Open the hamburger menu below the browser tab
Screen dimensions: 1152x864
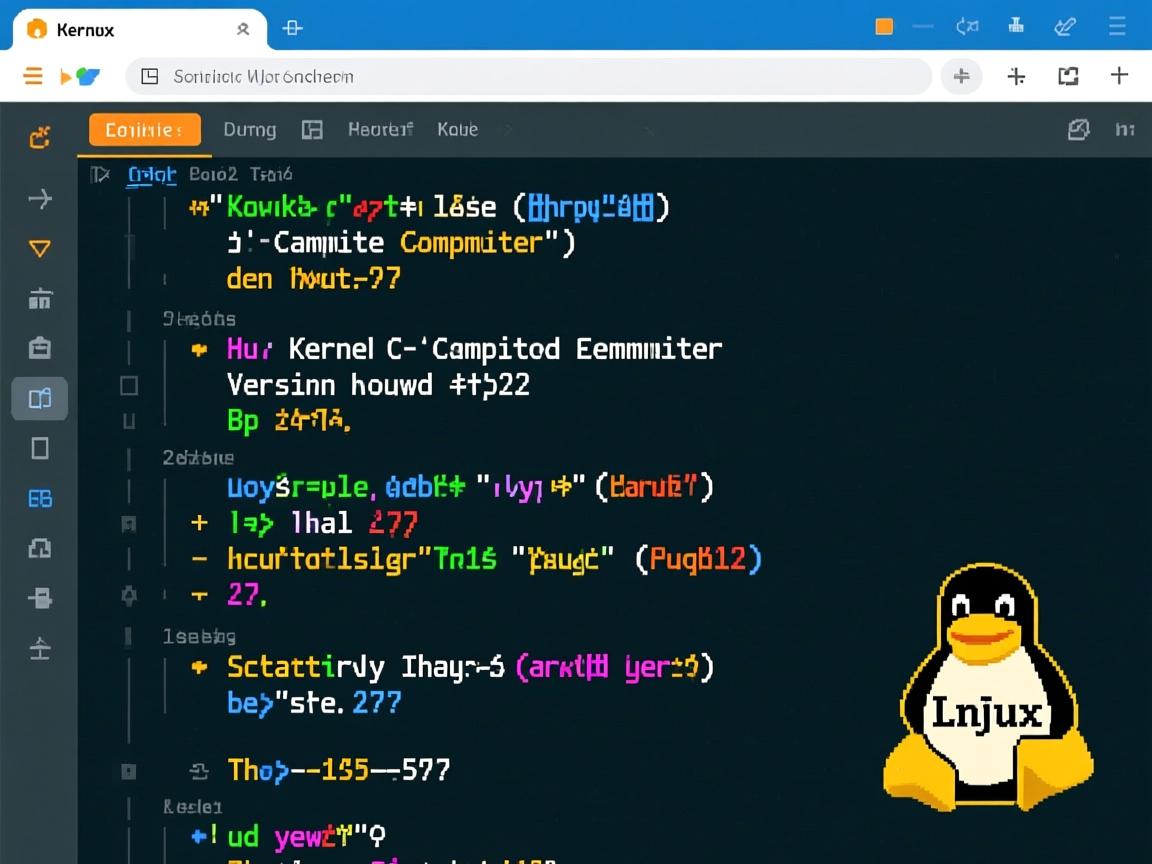pyautogui.click(x=32, y=76)
